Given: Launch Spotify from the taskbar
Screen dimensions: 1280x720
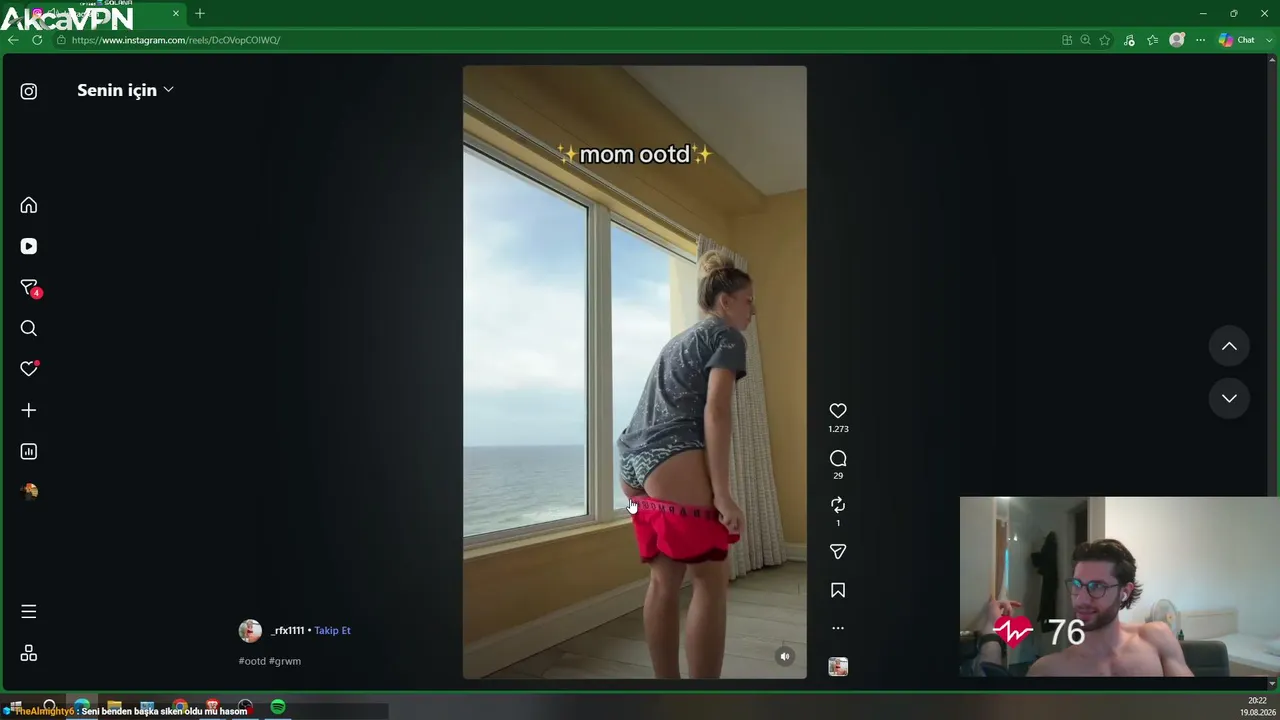Looking at the screenshot, I should point(278,707).
